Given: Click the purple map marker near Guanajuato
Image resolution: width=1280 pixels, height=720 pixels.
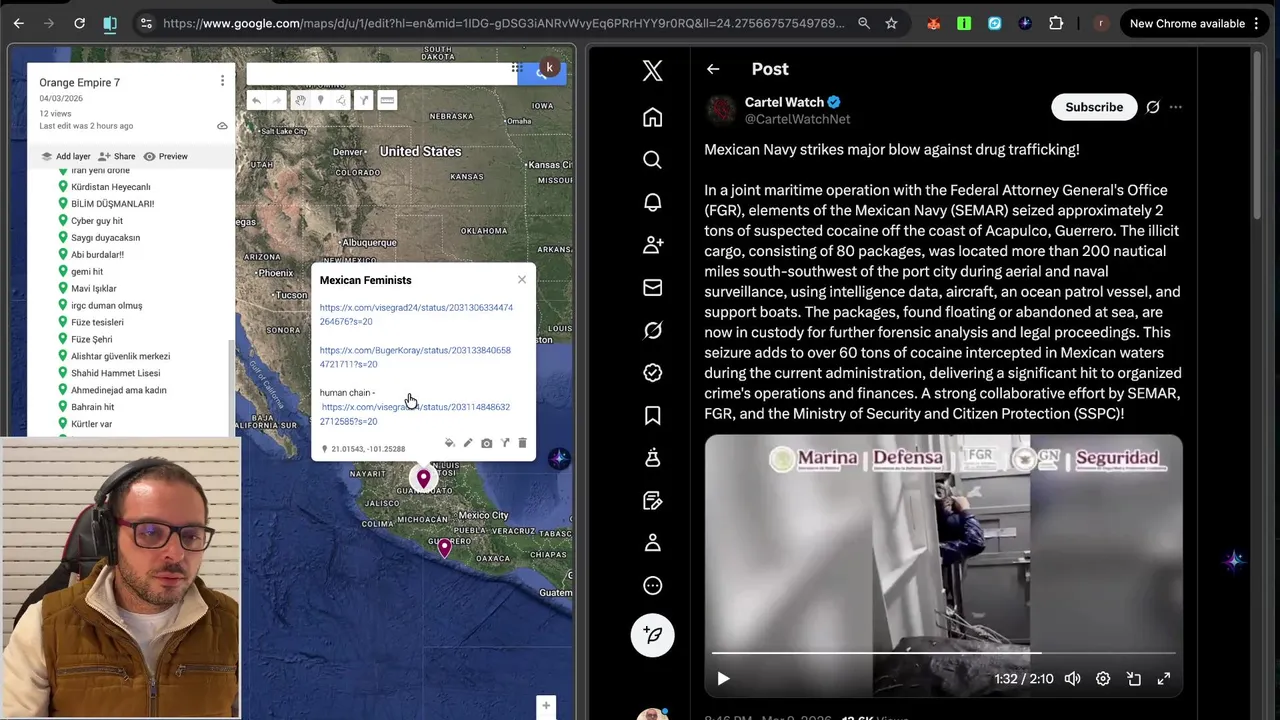Looking at the screenshot, I should (x=424, y=478).
